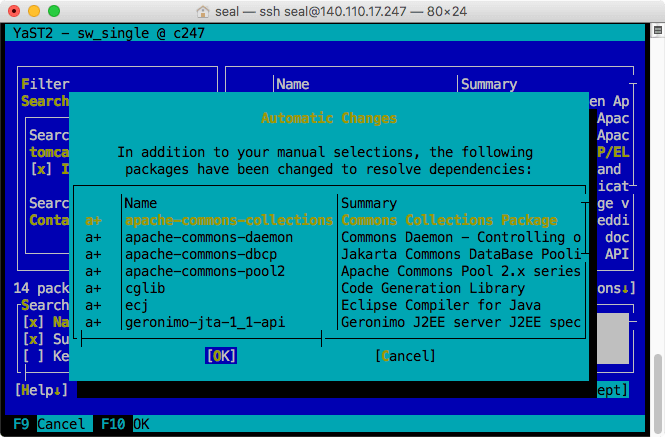665x437 pixels.
Task: Click the a+ status of geronimo-jta-1_1-api
Action: [93, 322]
